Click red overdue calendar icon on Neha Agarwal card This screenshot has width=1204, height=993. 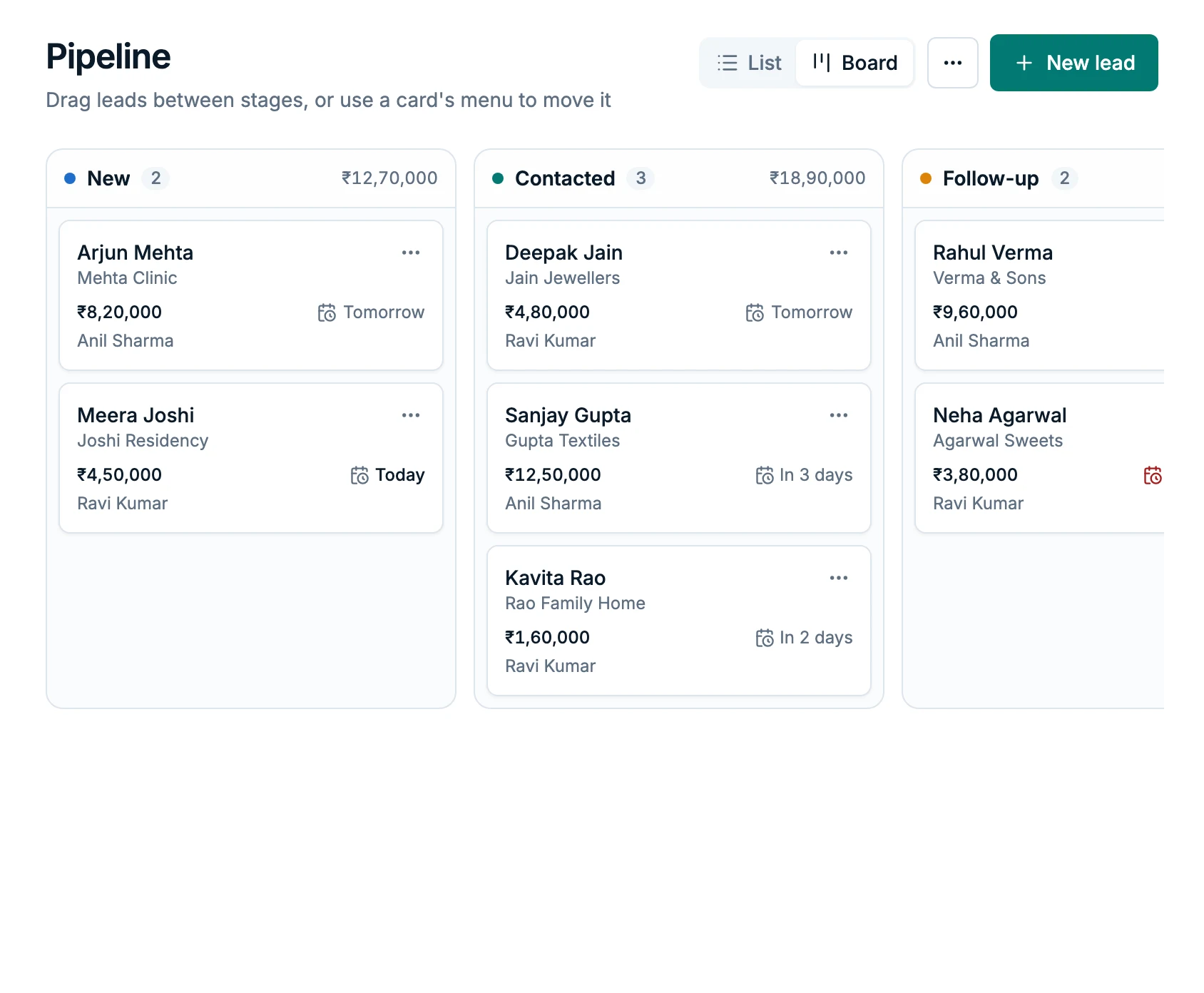coord(1153,475)
